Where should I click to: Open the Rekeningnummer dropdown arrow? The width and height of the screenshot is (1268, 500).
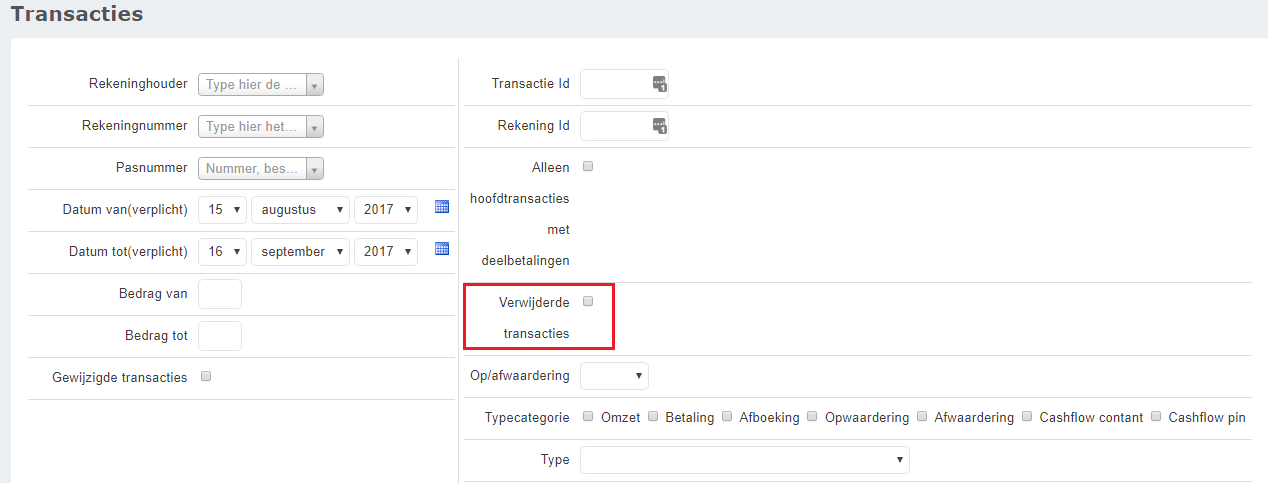pos(314,127)
